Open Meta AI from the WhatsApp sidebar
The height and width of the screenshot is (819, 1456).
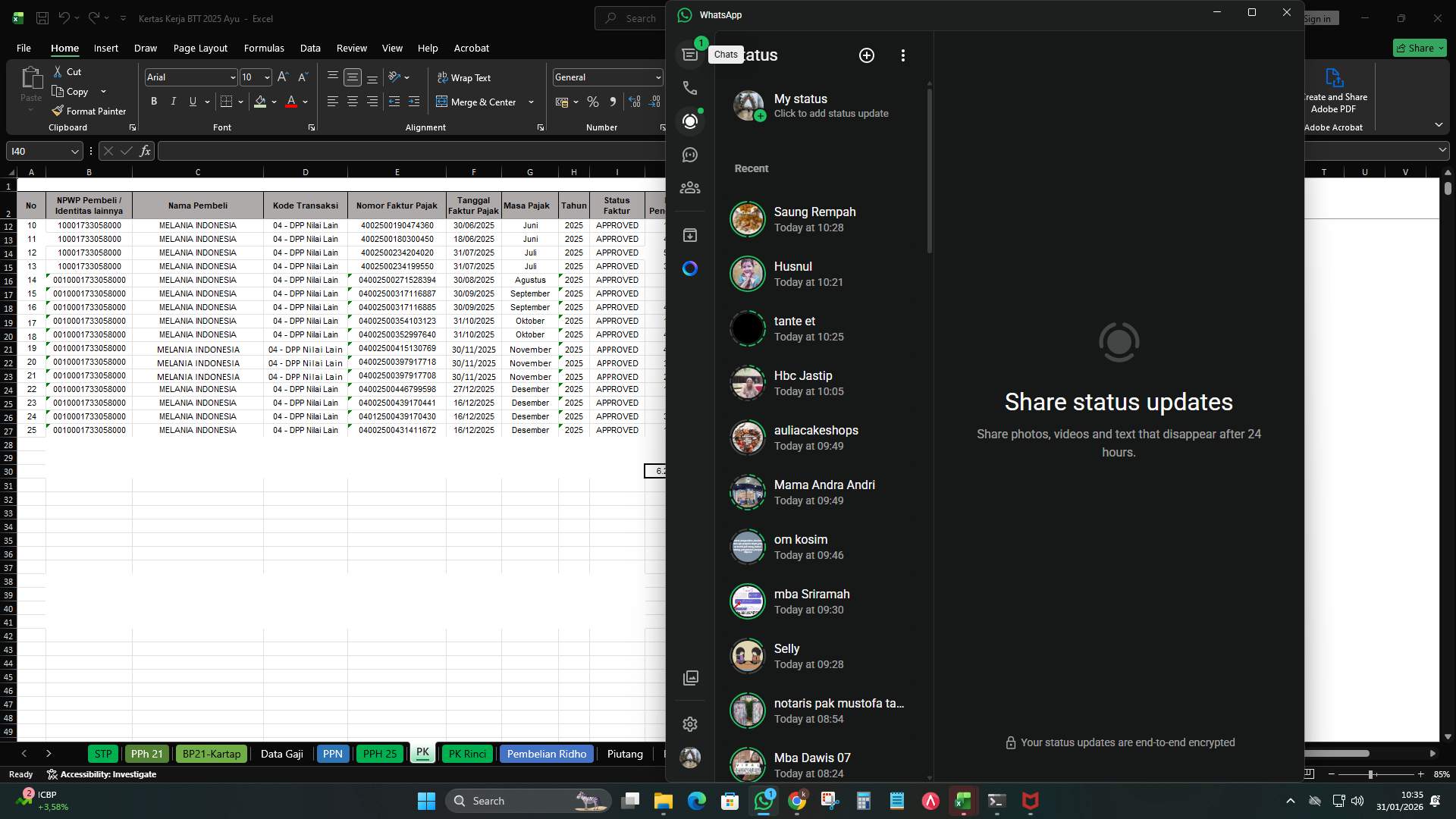click(690, 268)
